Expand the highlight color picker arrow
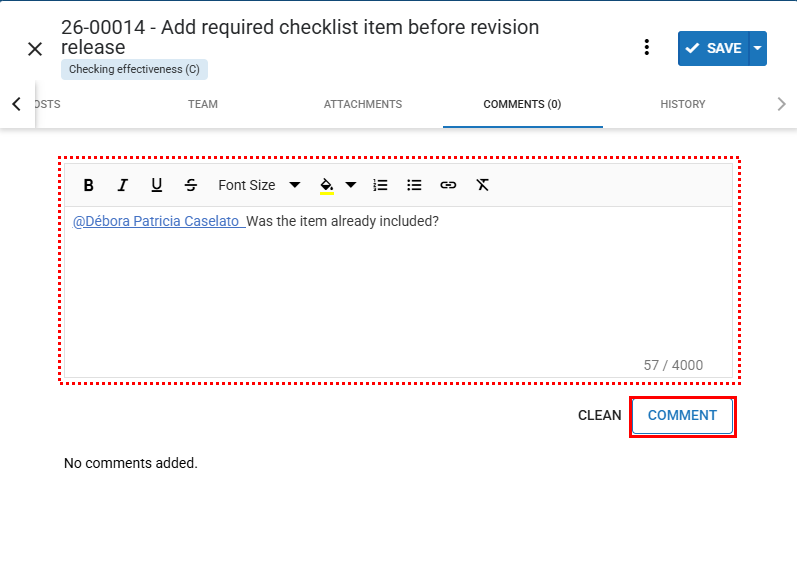 [351, 185]
